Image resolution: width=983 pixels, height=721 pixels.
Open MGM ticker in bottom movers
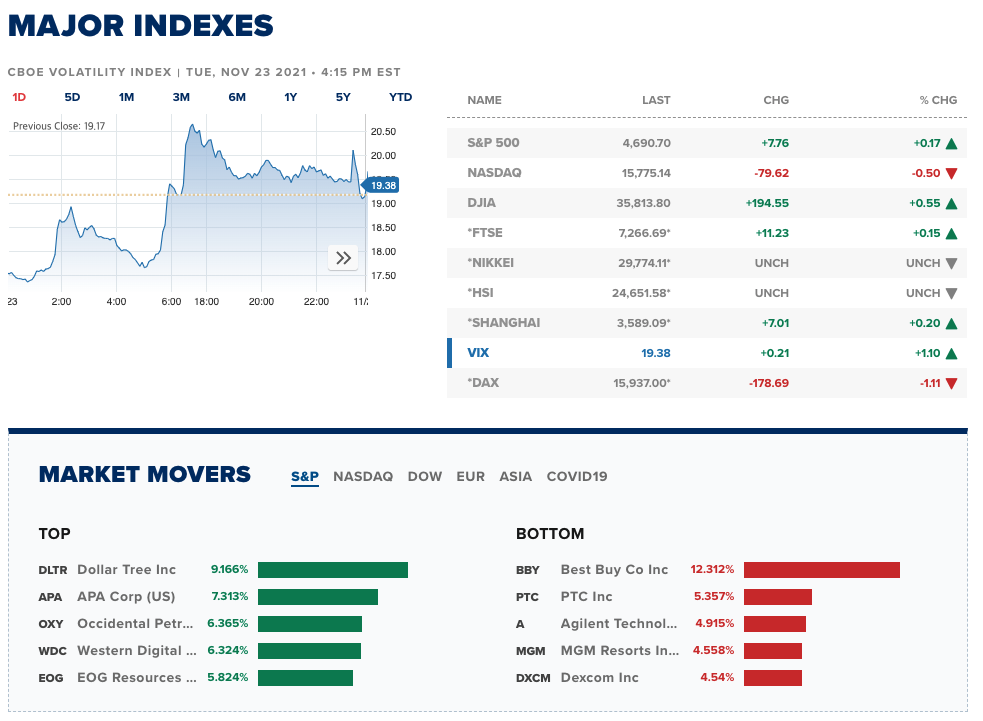click(530, 651)
